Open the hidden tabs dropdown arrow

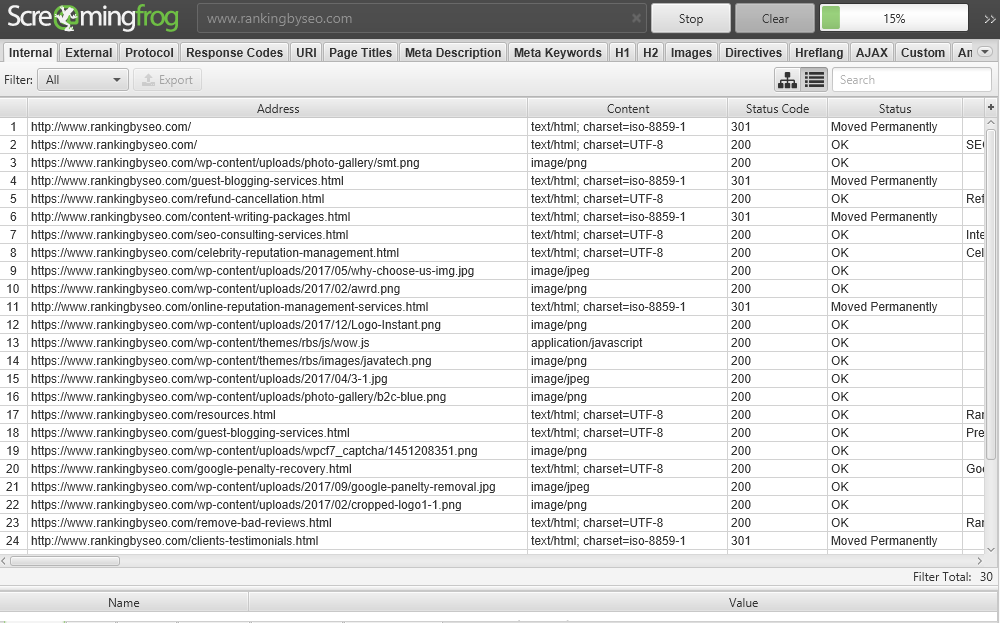[985, 52]
